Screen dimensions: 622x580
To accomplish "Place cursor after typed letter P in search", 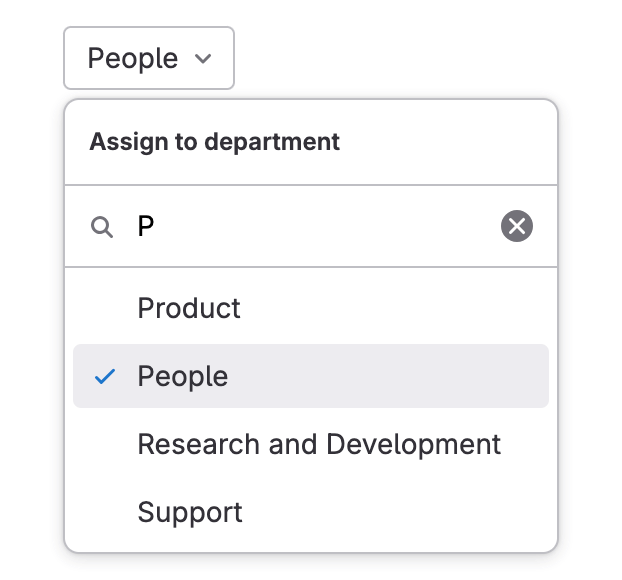I will click(x=156, y=227).
